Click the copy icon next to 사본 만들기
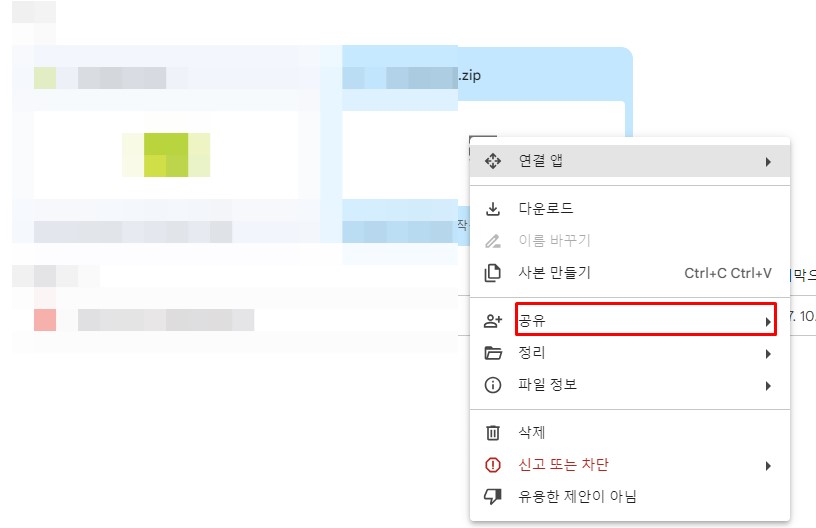This screenshot has height=528, width=816. [x=493, y=273]
